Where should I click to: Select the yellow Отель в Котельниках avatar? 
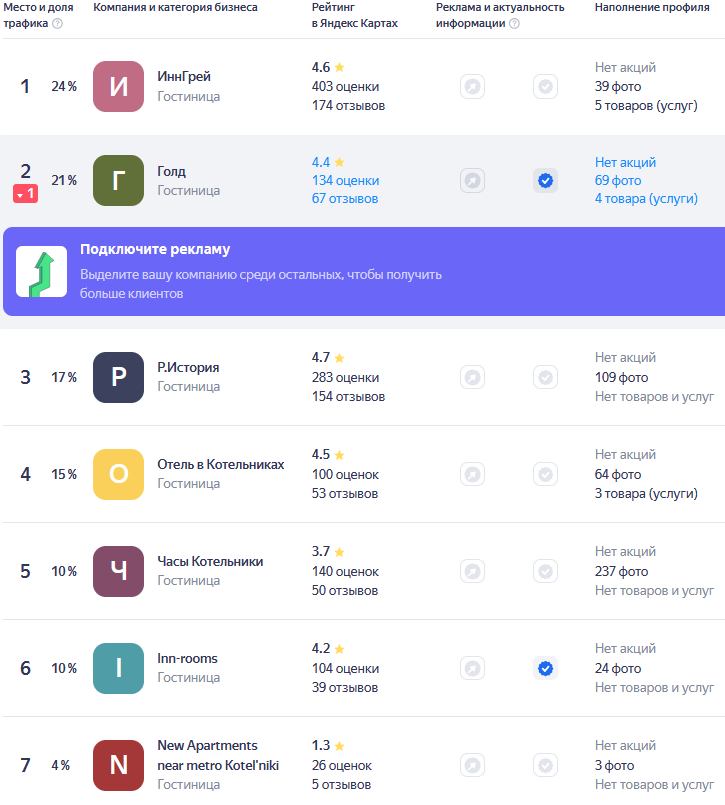[119, 474]
